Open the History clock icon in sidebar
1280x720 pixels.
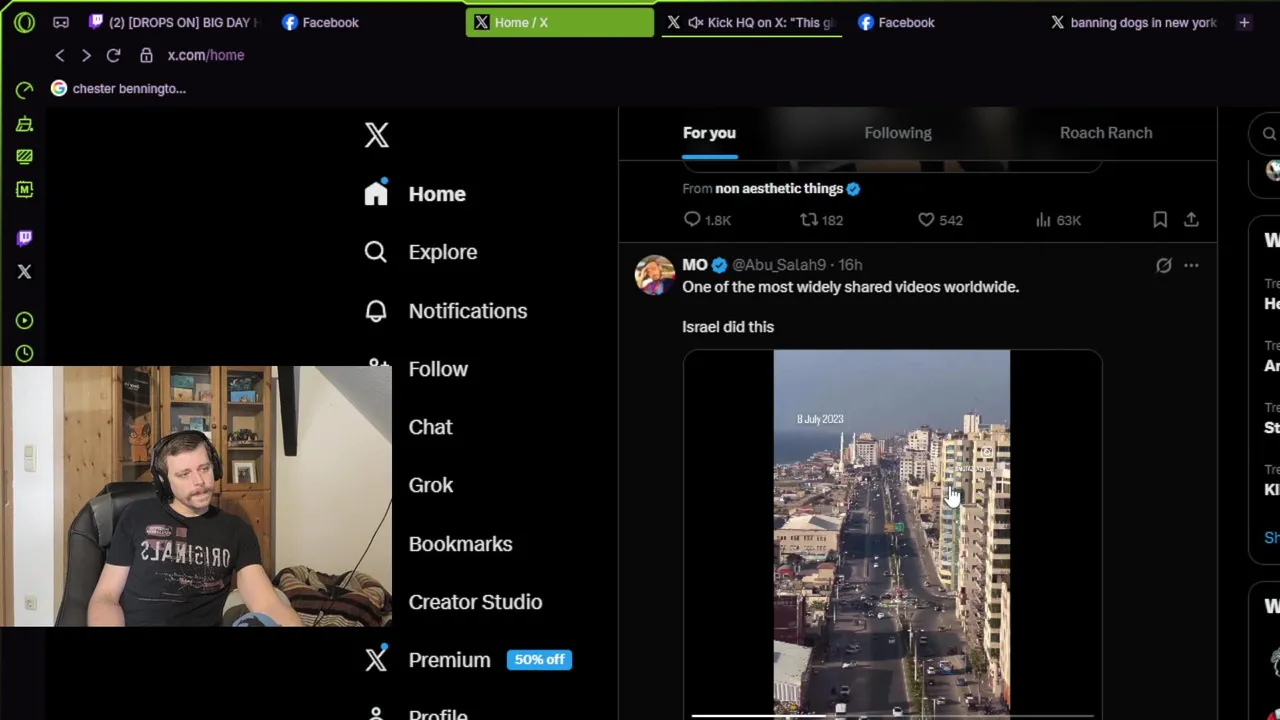(x=25, y=353)
